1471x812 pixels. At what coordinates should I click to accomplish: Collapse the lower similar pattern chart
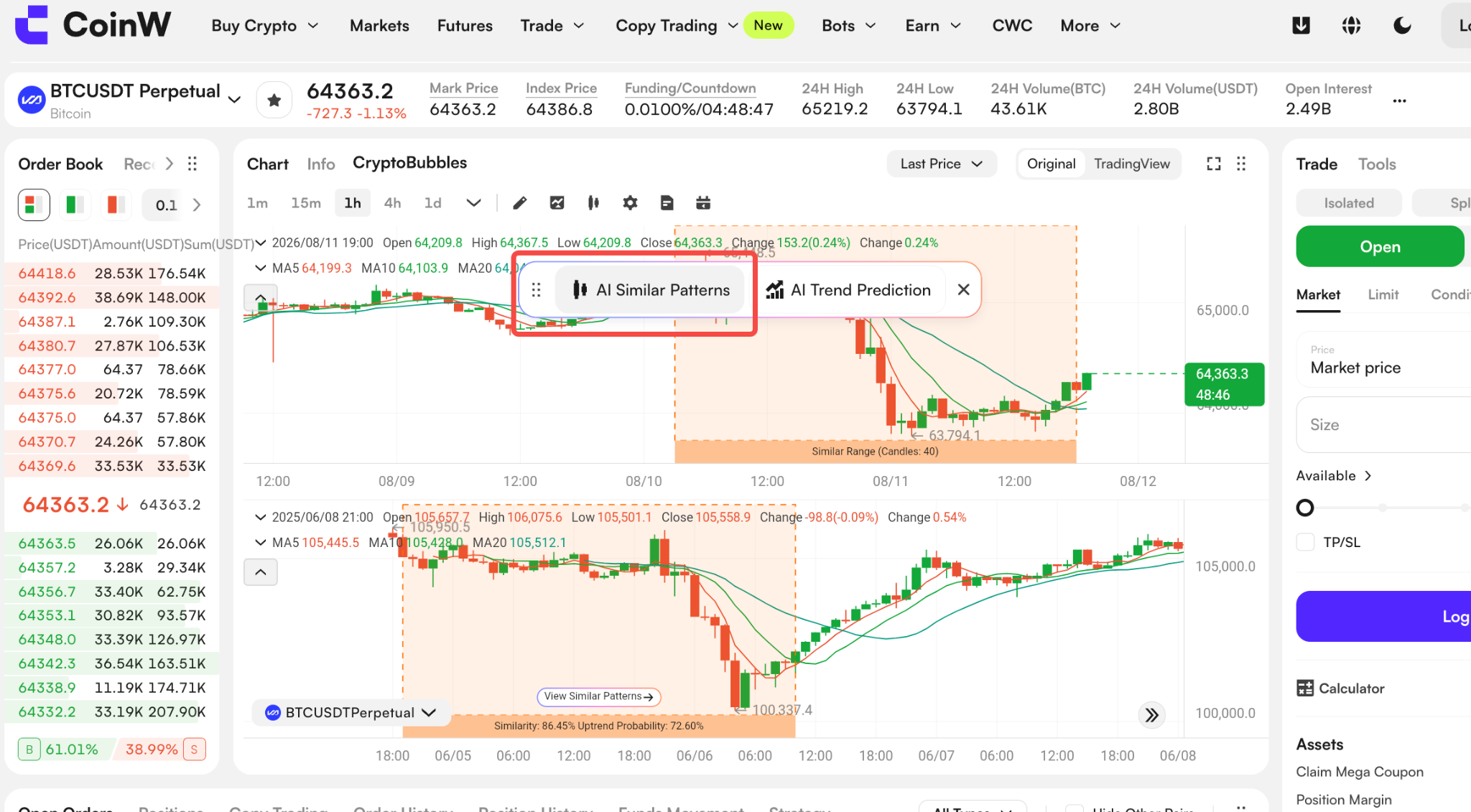tap(261, 572)
